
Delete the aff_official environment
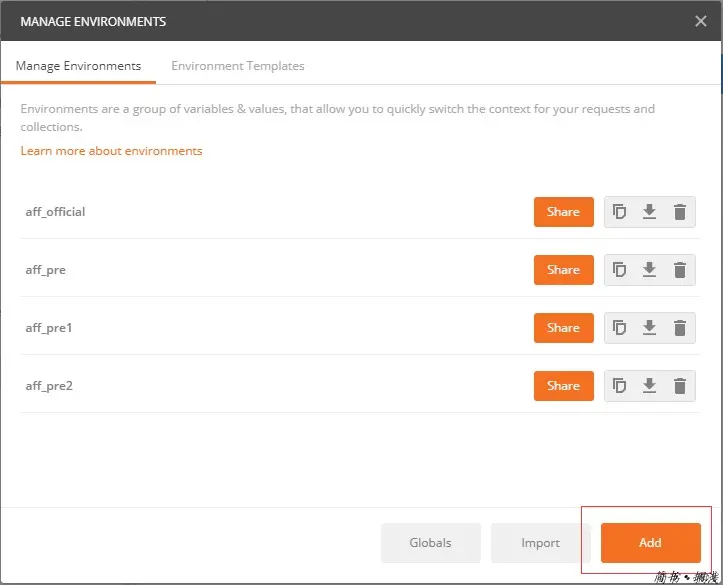[680, 212]
